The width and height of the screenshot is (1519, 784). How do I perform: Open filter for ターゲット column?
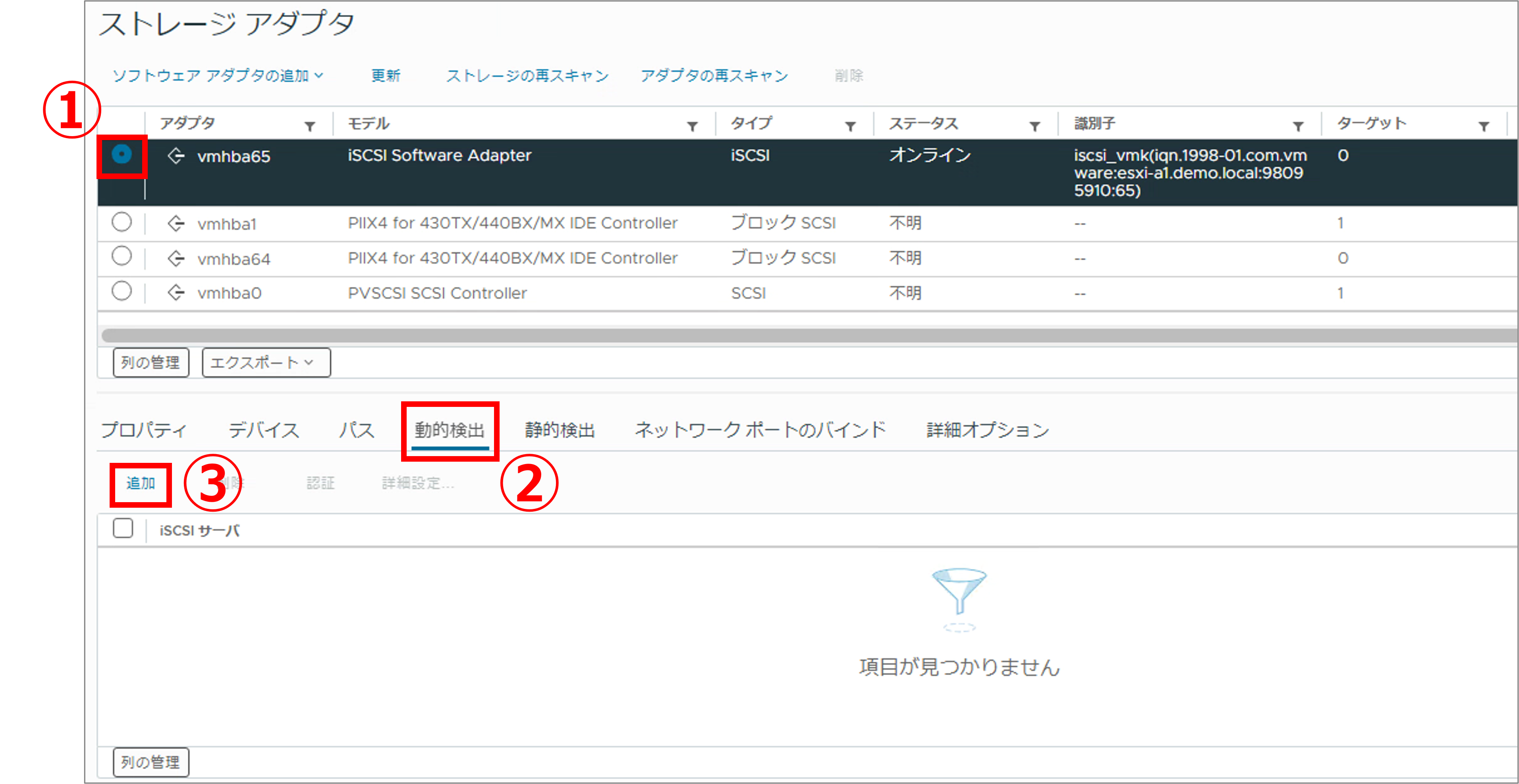click(1484, 125)
